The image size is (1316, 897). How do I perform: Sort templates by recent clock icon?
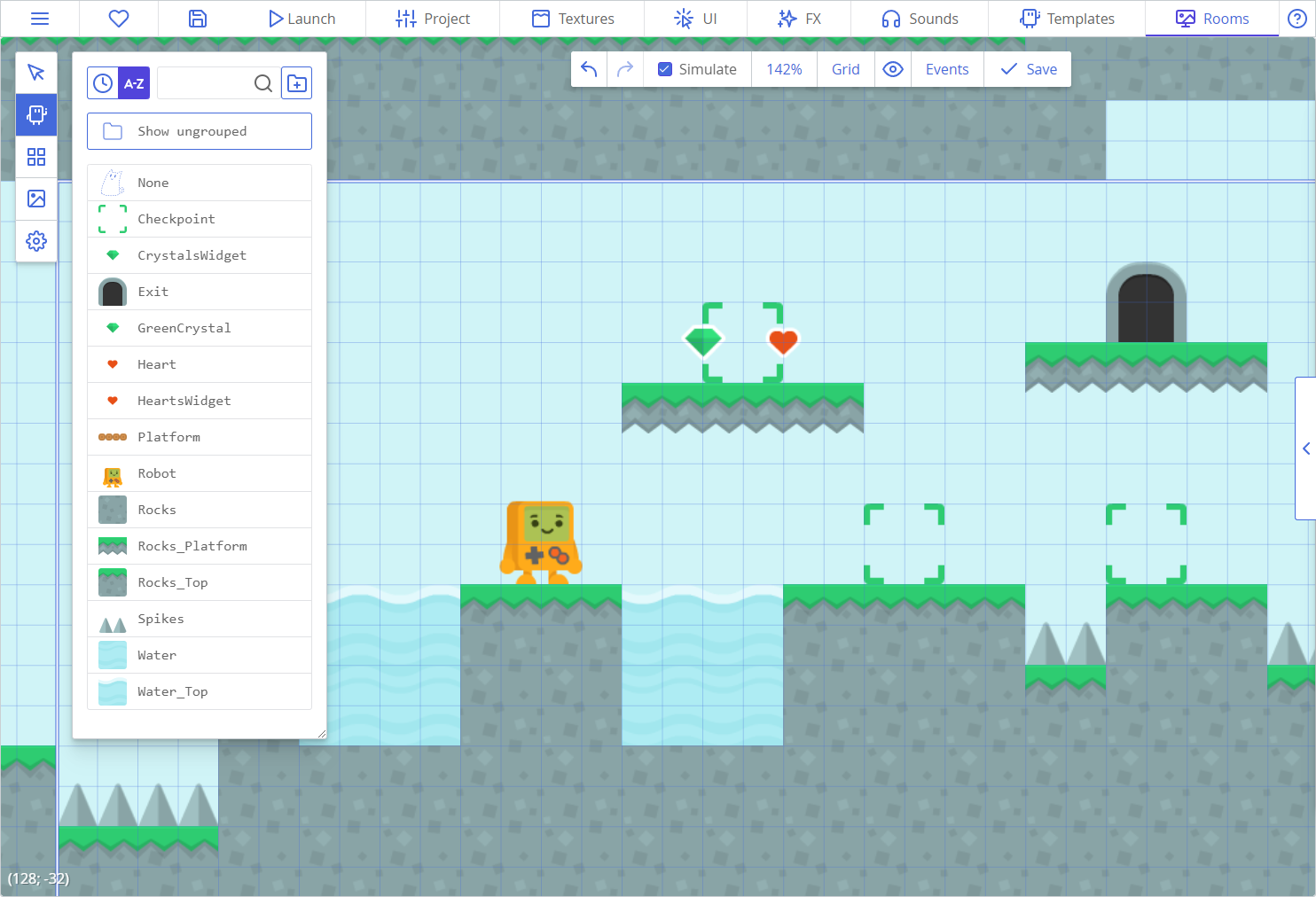[103, 83]
